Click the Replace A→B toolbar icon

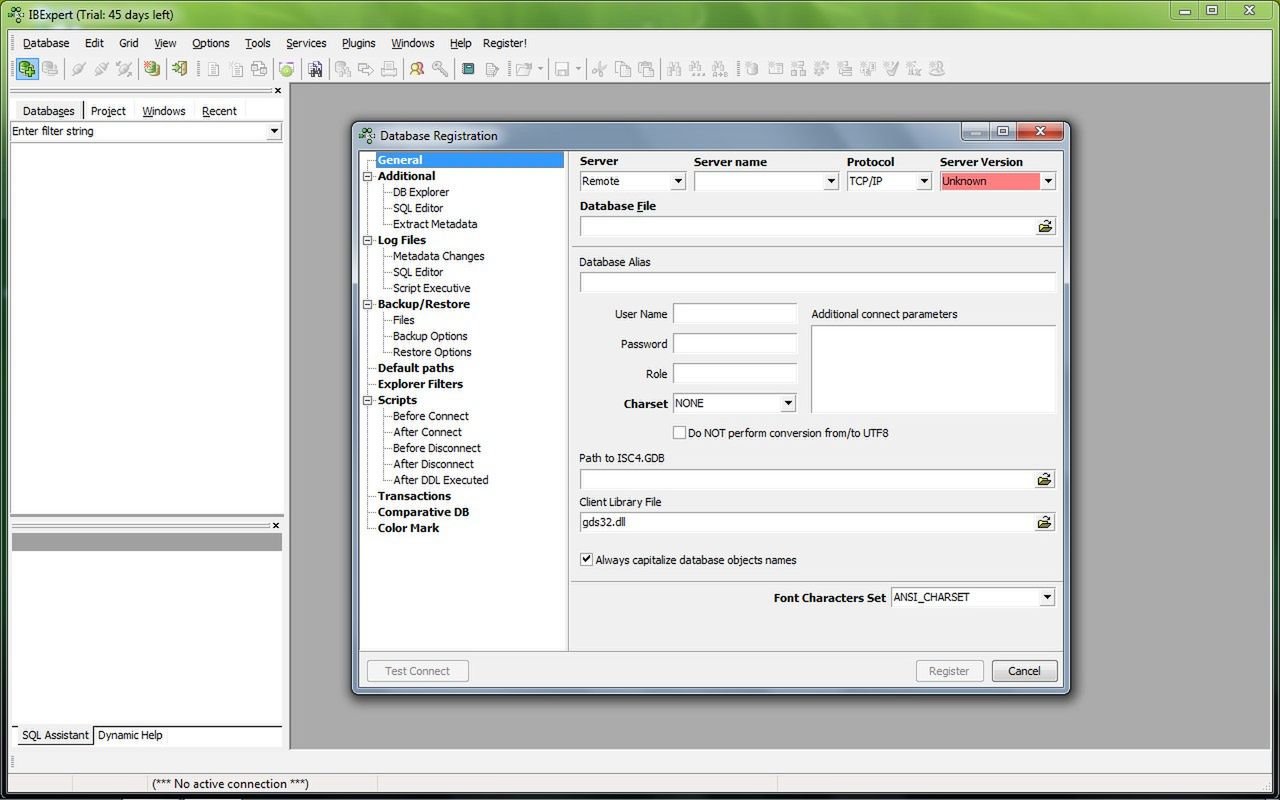click(720, 69)
